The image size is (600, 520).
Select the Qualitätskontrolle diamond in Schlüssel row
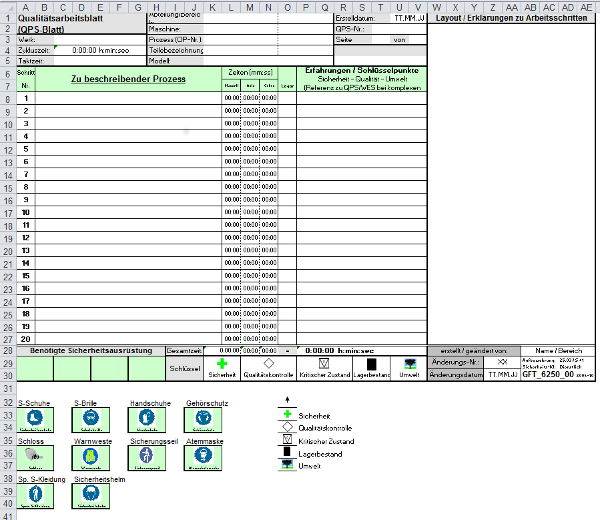pos(268,364)
